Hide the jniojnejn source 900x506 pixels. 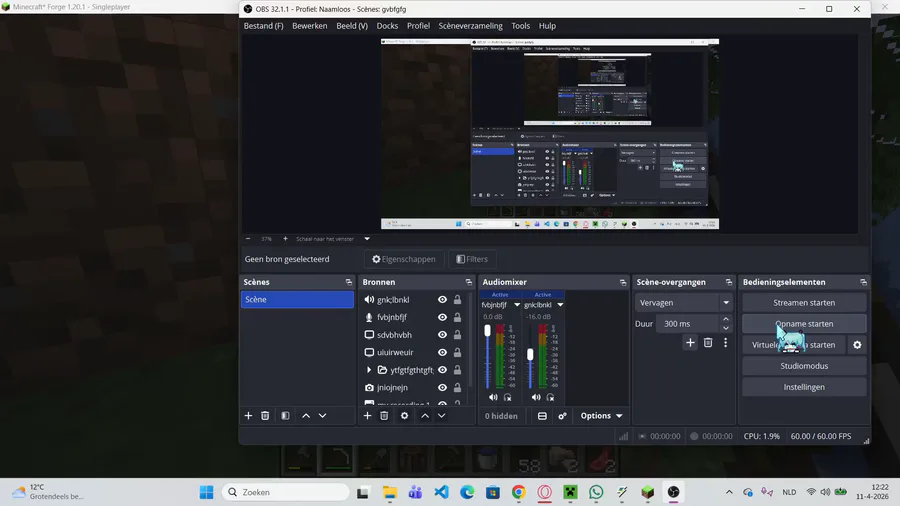(x=442, y=387)
